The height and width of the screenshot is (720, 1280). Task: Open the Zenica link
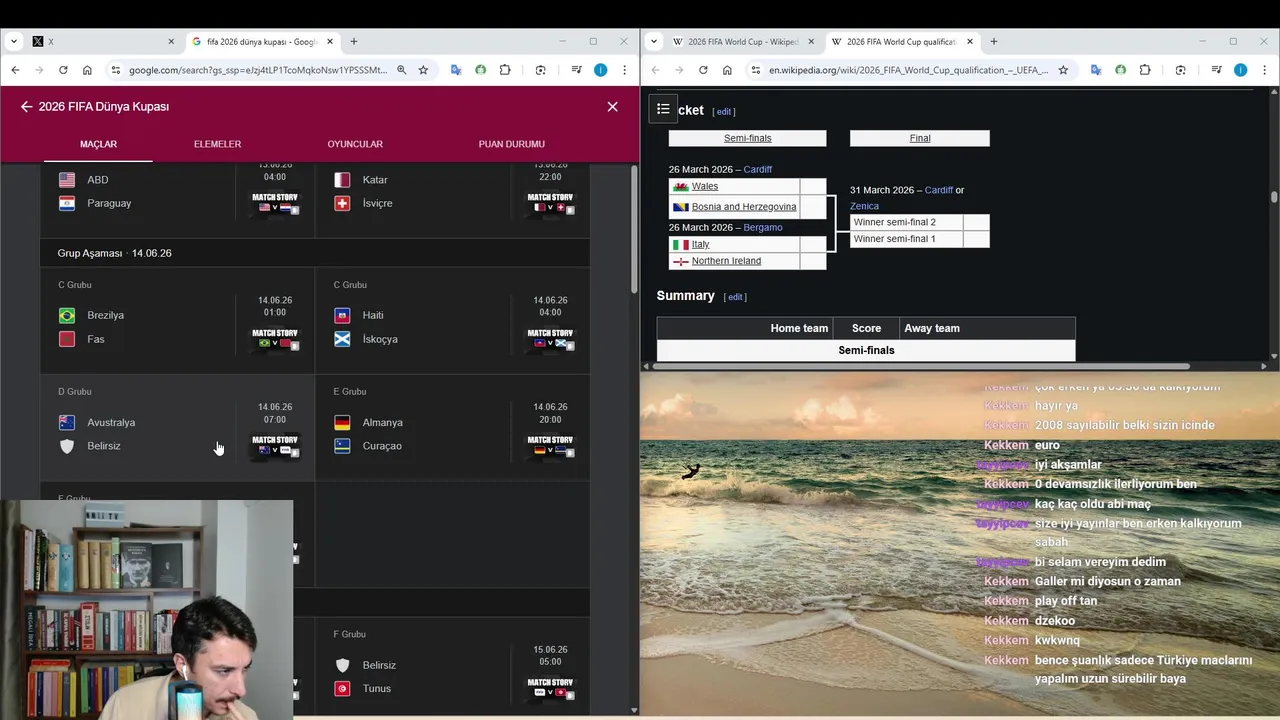(x=864, y=206)
